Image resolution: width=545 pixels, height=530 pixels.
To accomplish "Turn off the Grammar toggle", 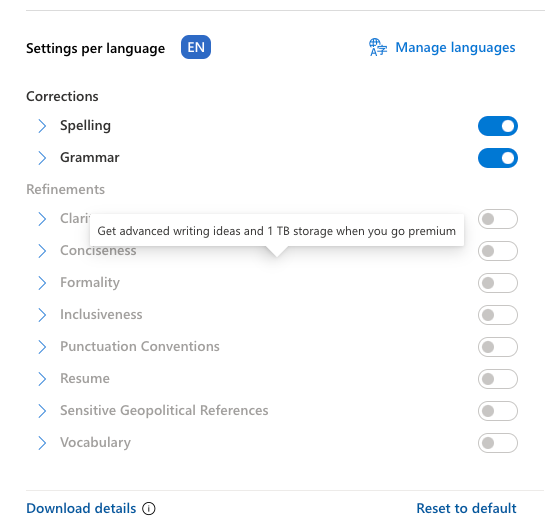I will 498,158.
